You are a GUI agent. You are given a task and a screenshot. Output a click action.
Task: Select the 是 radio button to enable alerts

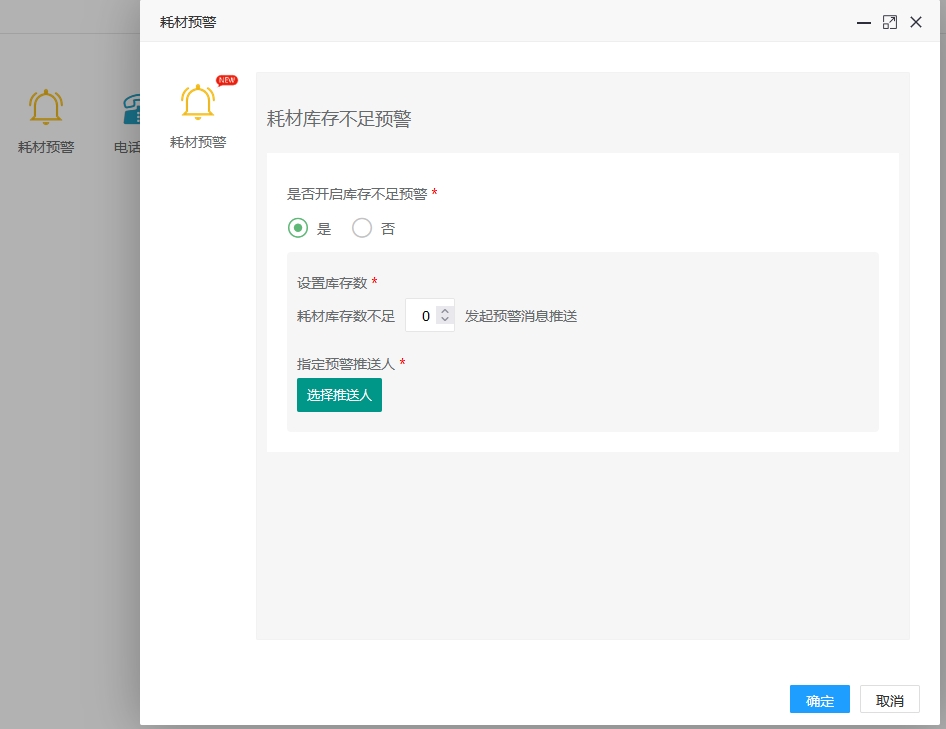pyautogui.click(x=298, y=228)
